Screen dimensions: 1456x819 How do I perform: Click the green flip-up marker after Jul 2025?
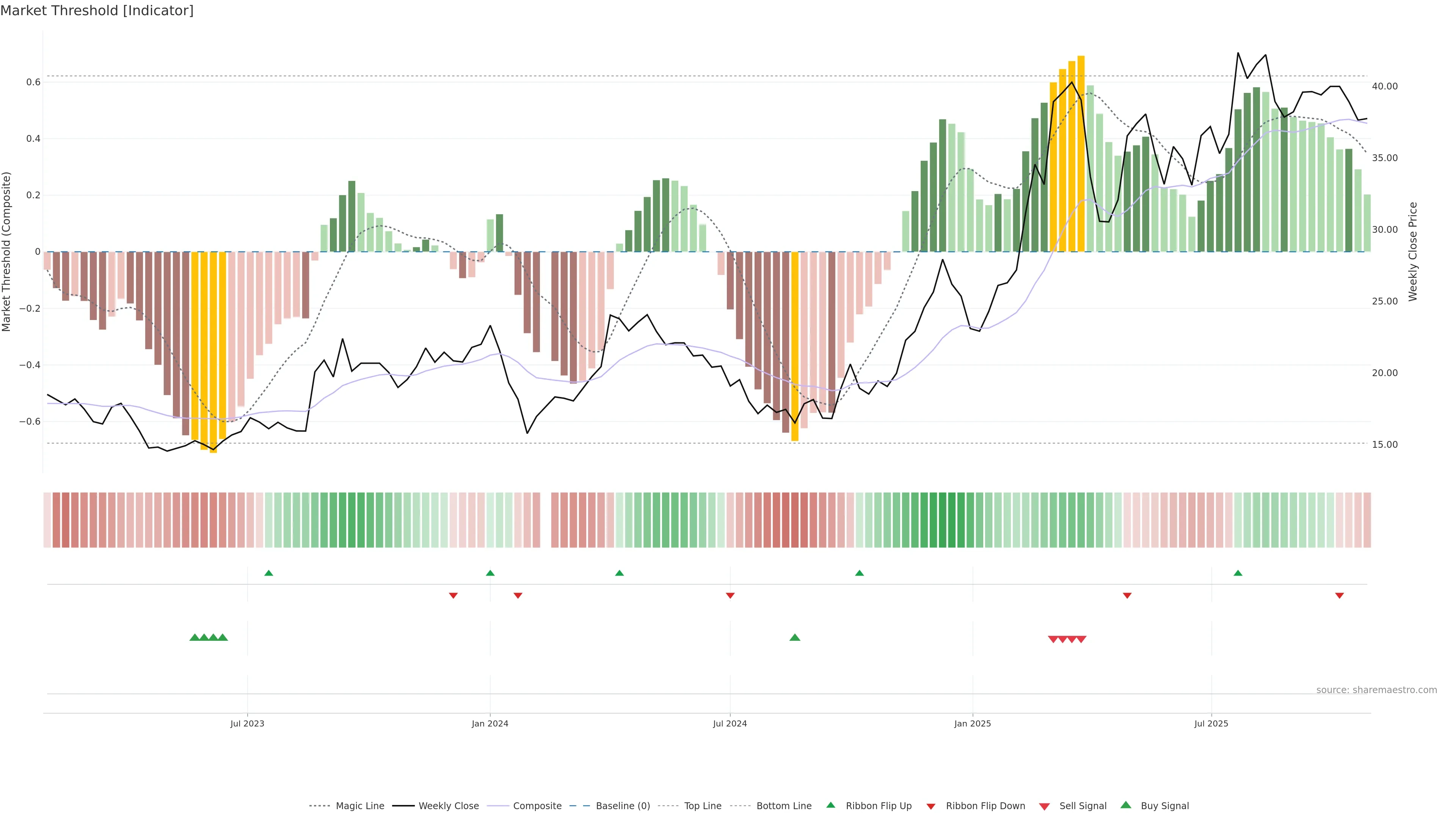[1238, 573]
